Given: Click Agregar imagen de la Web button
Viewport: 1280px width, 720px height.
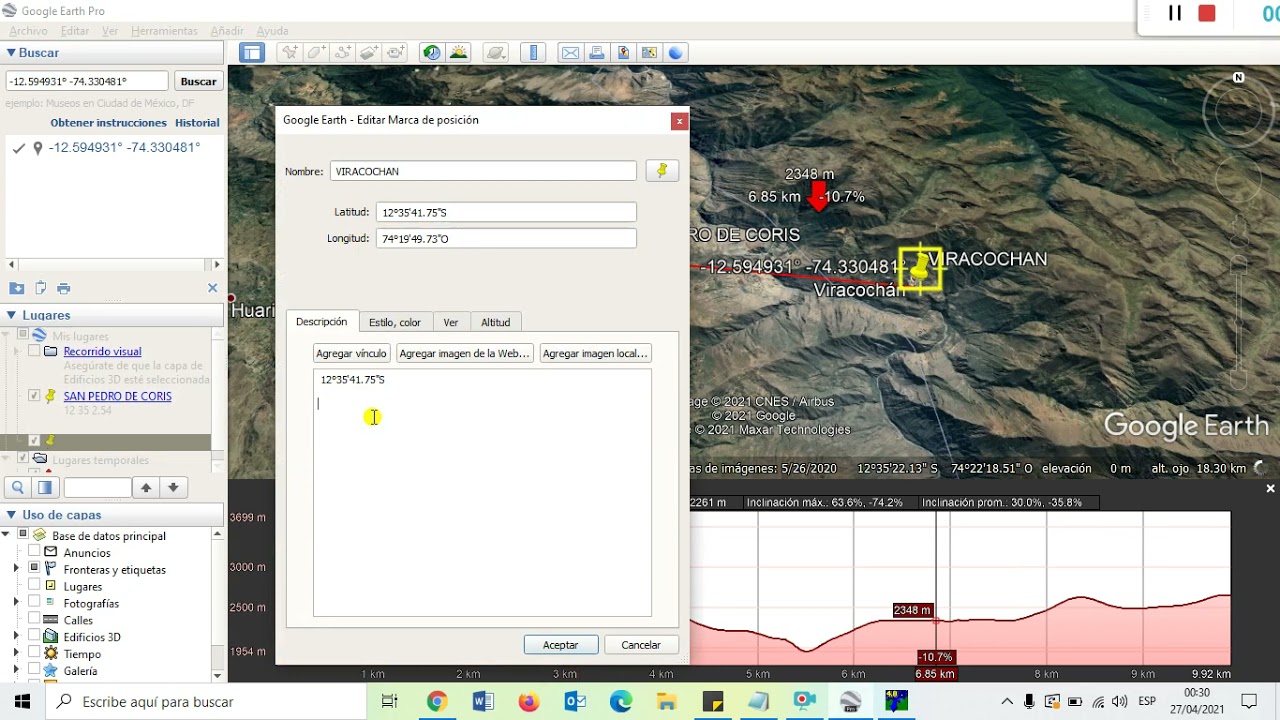Looking at the screenshot, I should point(464,353).
